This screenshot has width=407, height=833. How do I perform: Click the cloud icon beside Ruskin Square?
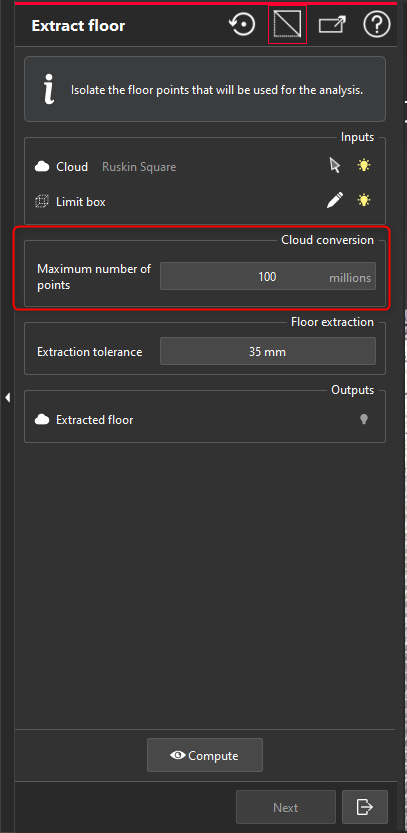tap(42, 167)
